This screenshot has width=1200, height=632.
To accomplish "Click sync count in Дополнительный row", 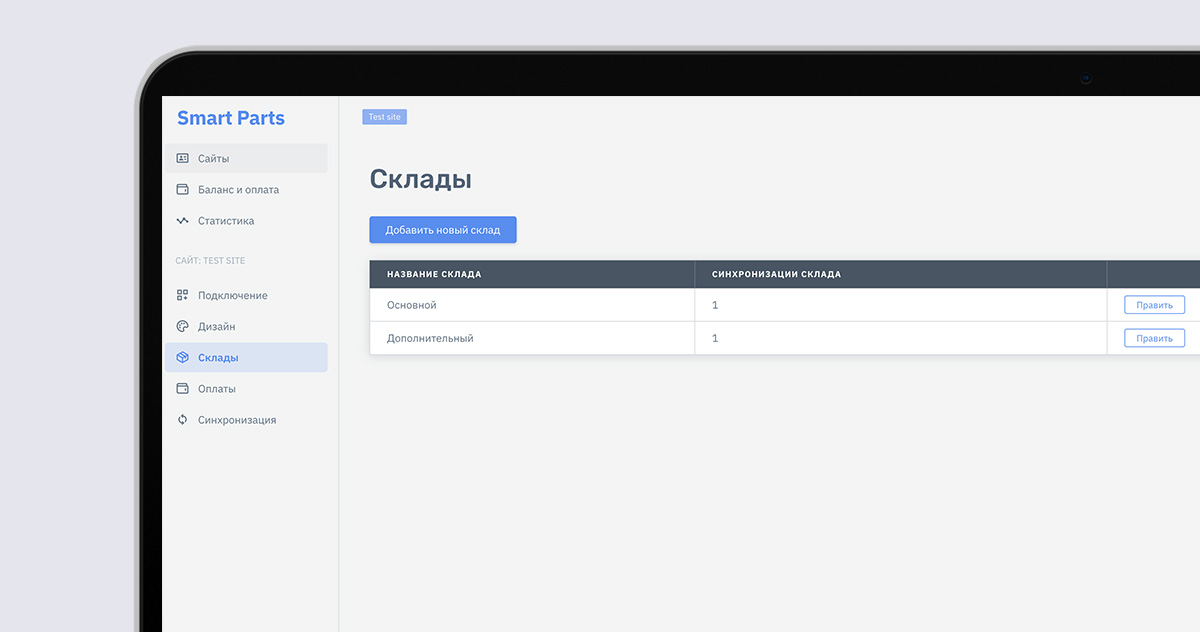I will click(x=715, y=338).
